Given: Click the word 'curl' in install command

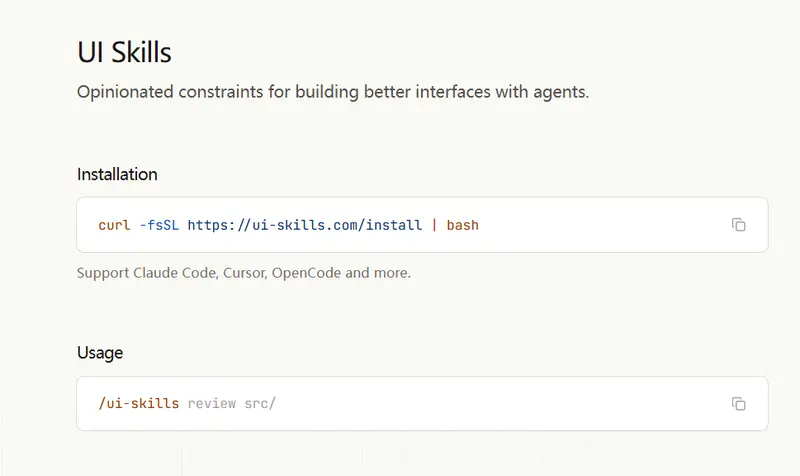Looking at the screenshot, I should click(114, 225).
